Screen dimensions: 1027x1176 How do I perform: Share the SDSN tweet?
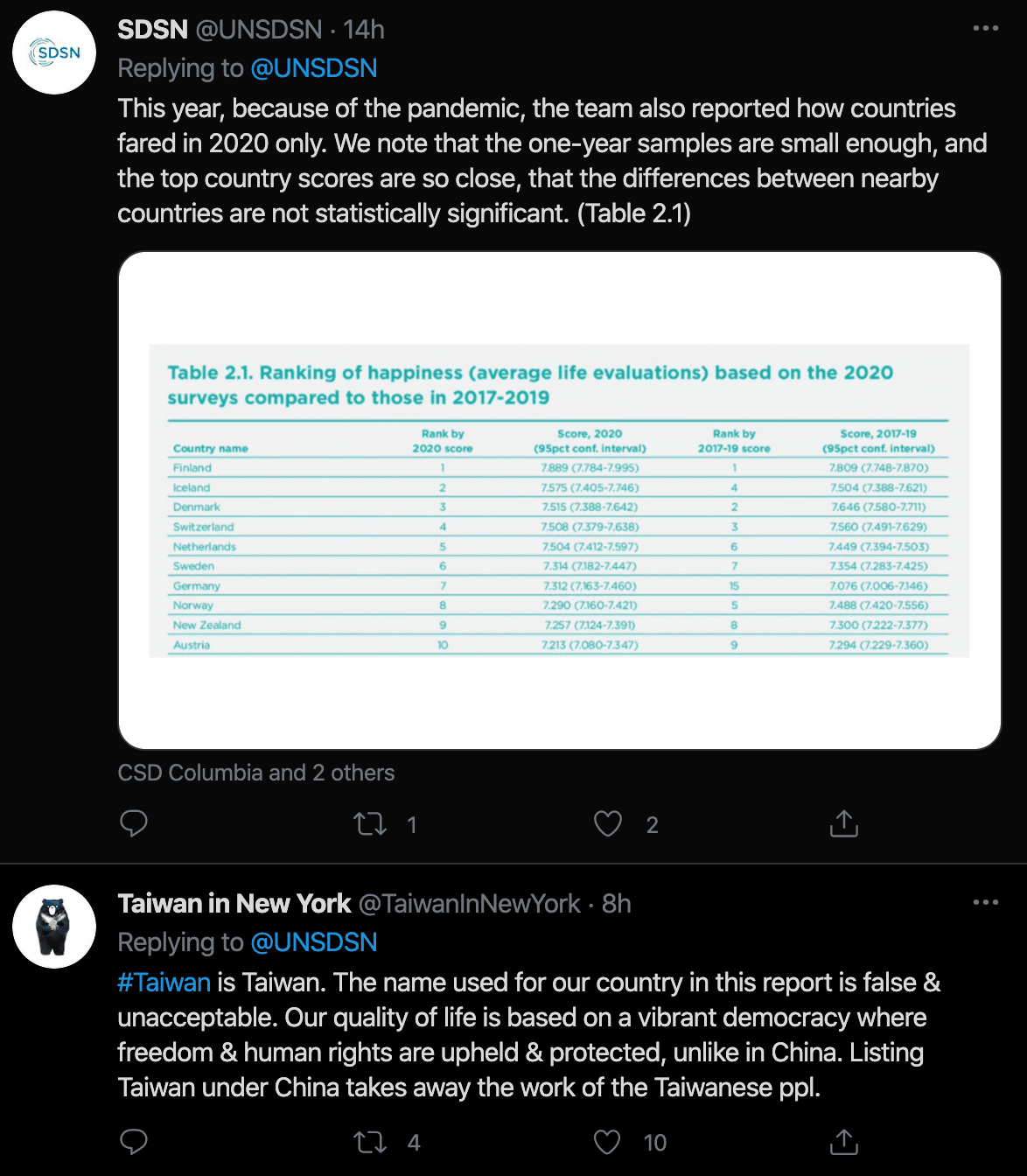click(x=843, y=823)
